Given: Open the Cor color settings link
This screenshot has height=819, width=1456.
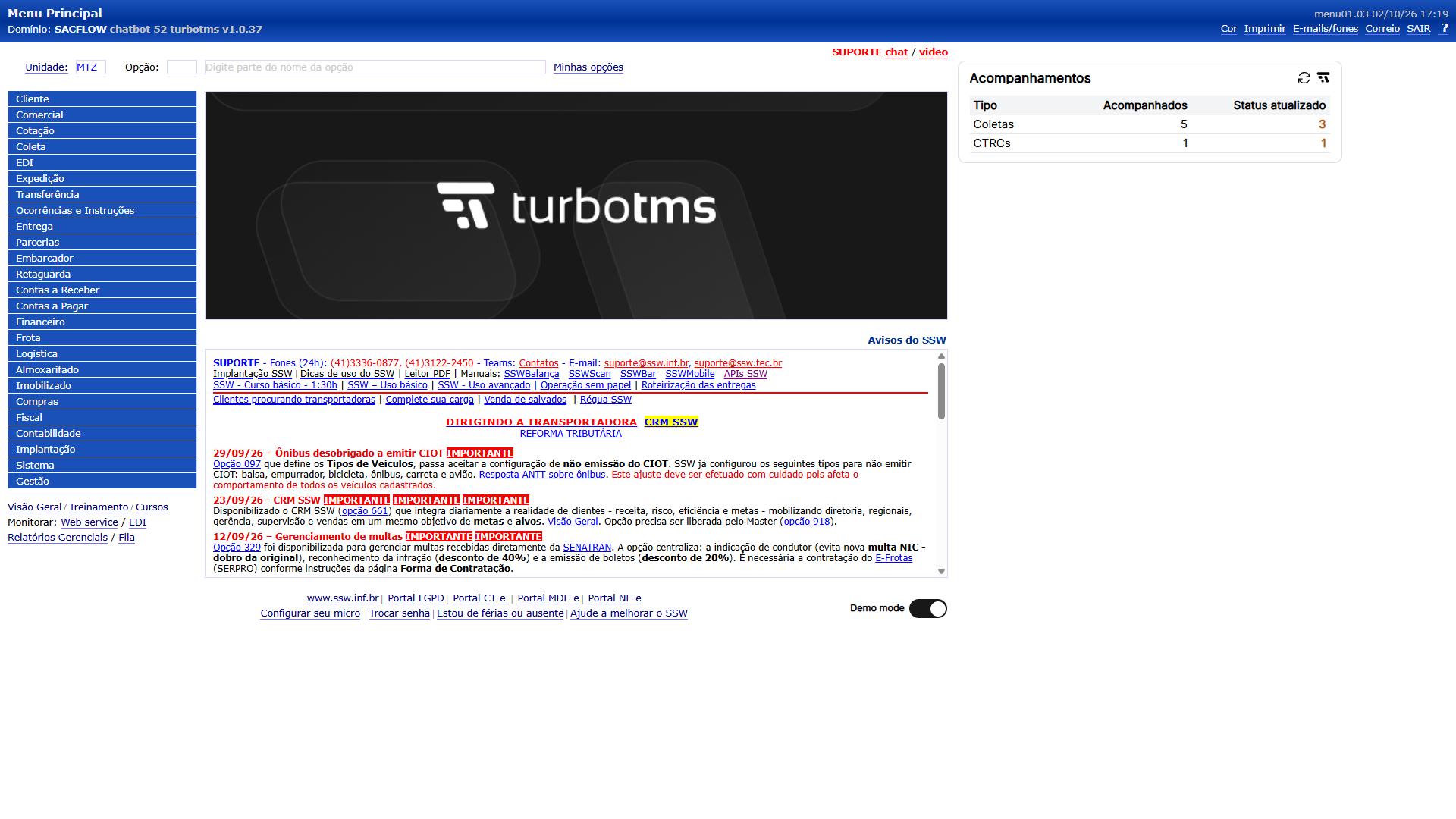Looking at the screenshot, I should point(1228,28).
